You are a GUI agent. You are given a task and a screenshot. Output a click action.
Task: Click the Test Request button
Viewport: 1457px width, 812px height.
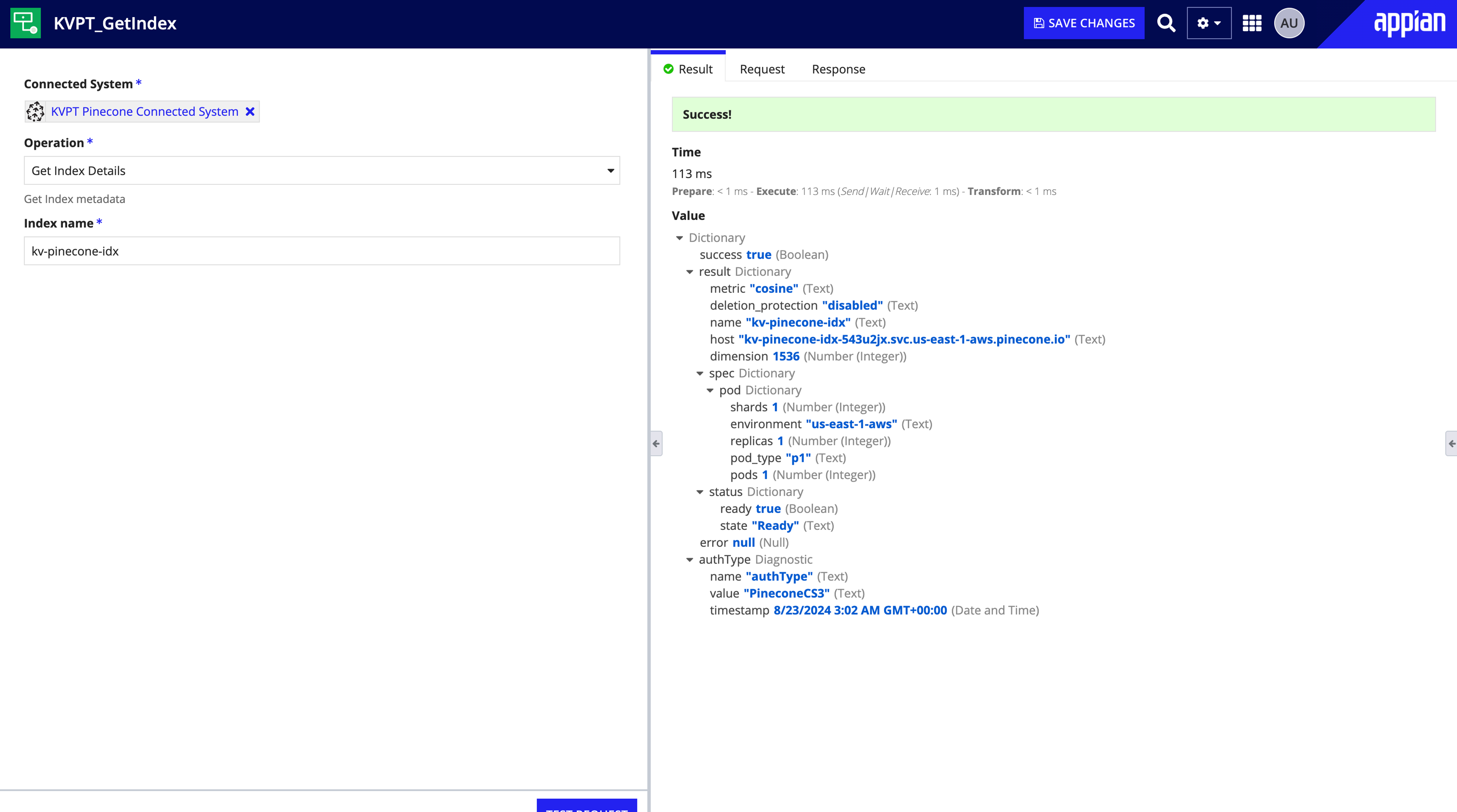pyautogui.click(x=587, y=805)
